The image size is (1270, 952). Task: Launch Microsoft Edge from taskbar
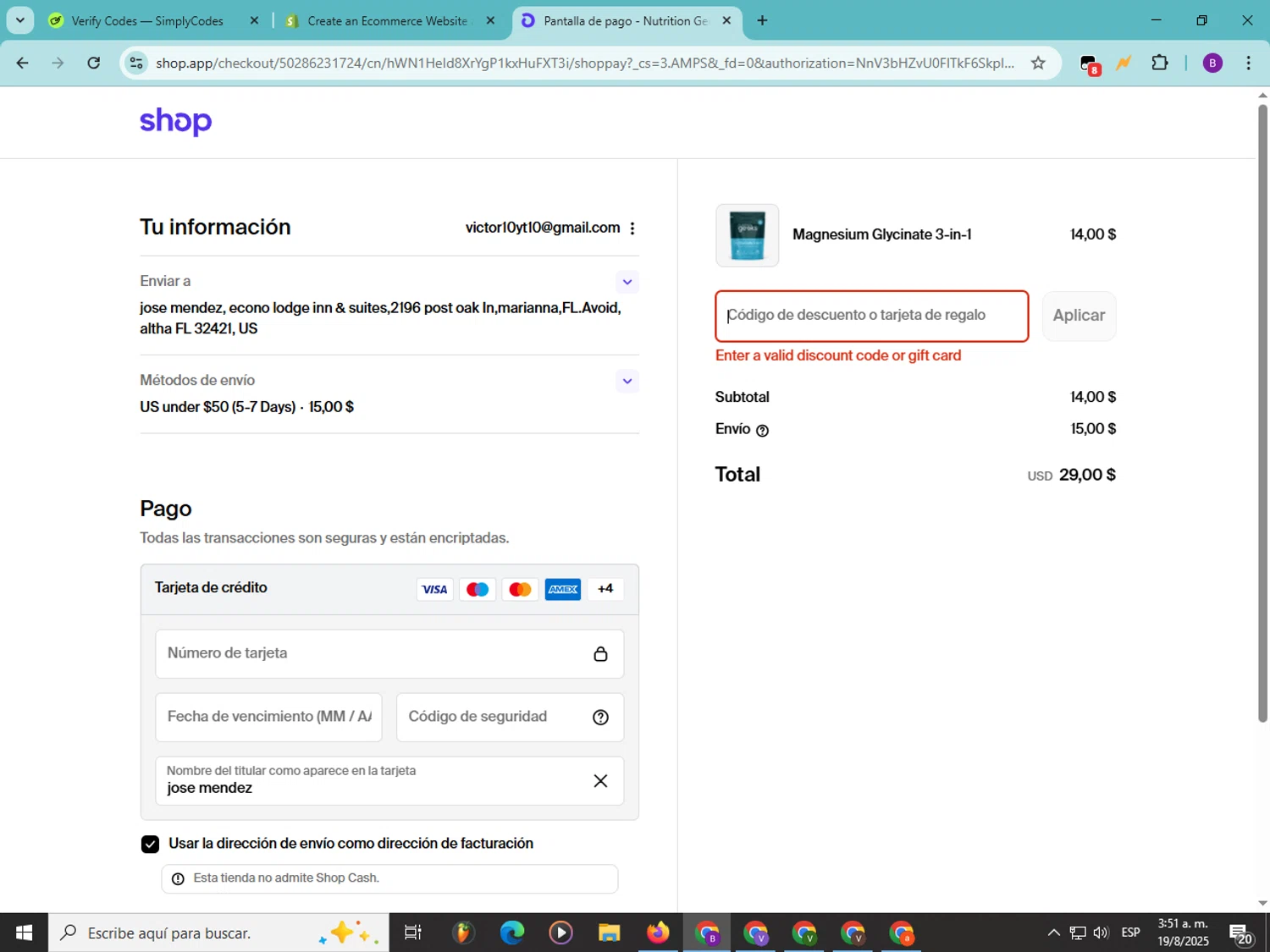pos(512,933)
